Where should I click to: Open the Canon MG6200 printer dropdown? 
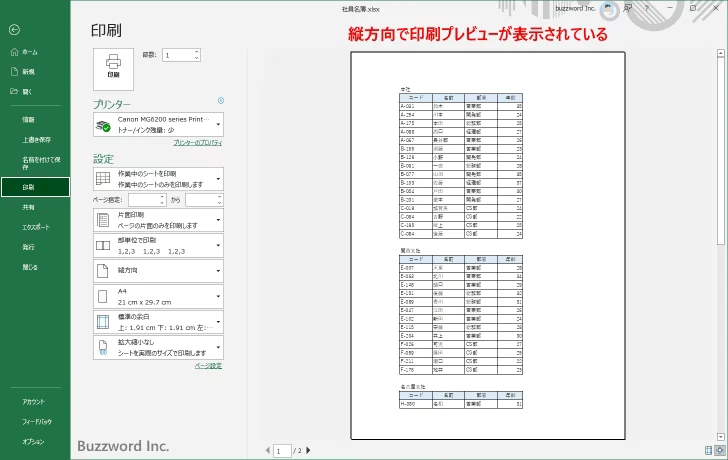(x=158, y=124)
